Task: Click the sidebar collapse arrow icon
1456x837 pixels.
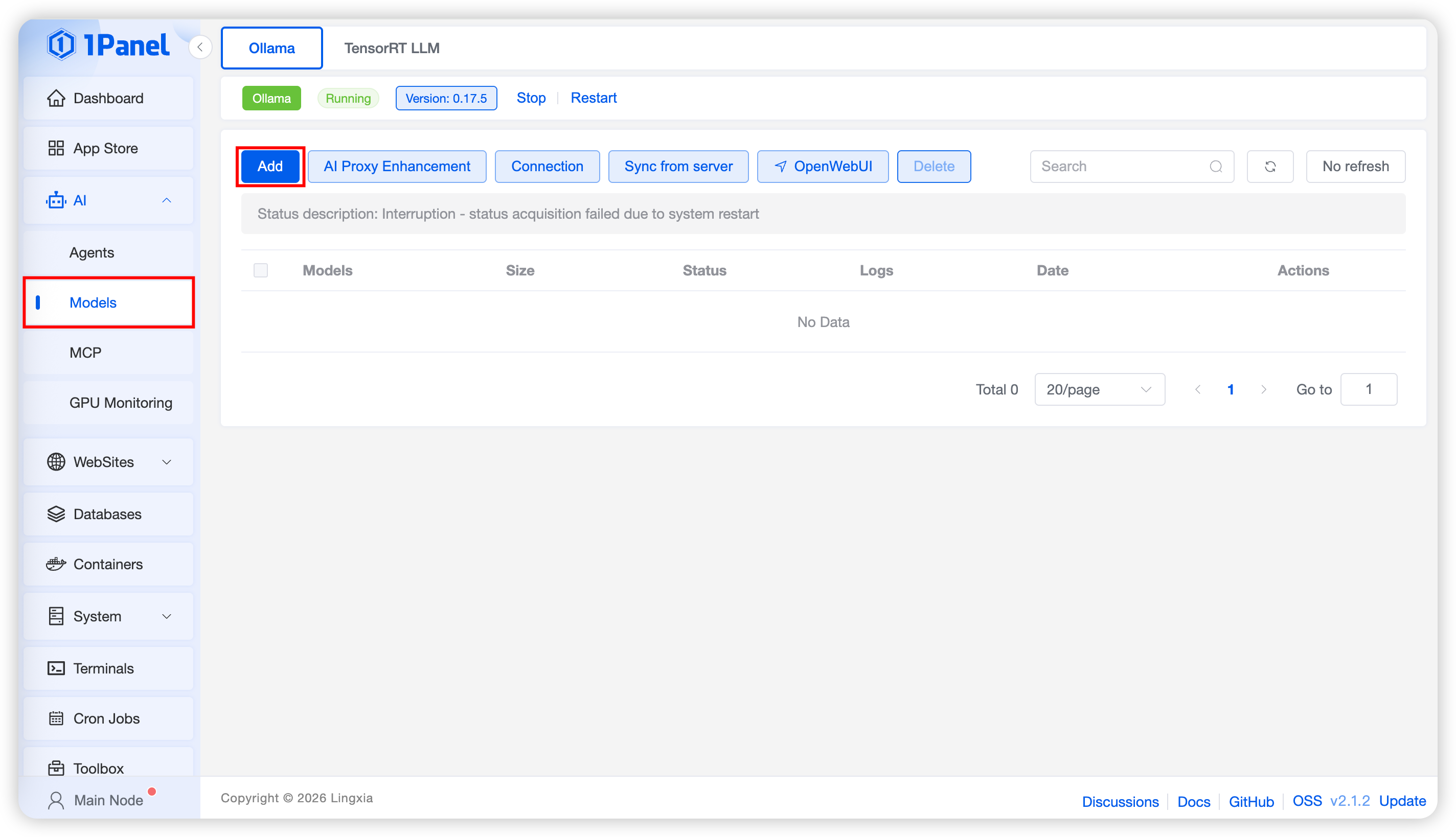Action: point(200,47)
